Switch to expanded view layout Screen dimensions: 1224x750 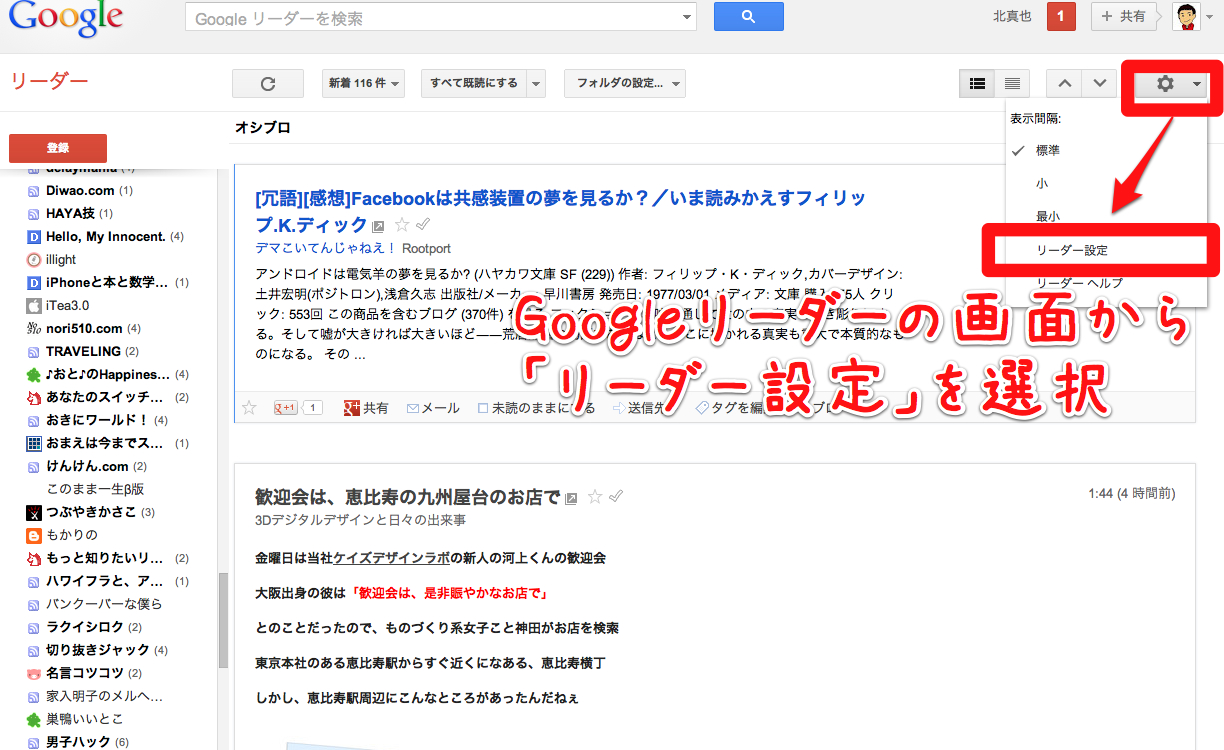(978, 84)
